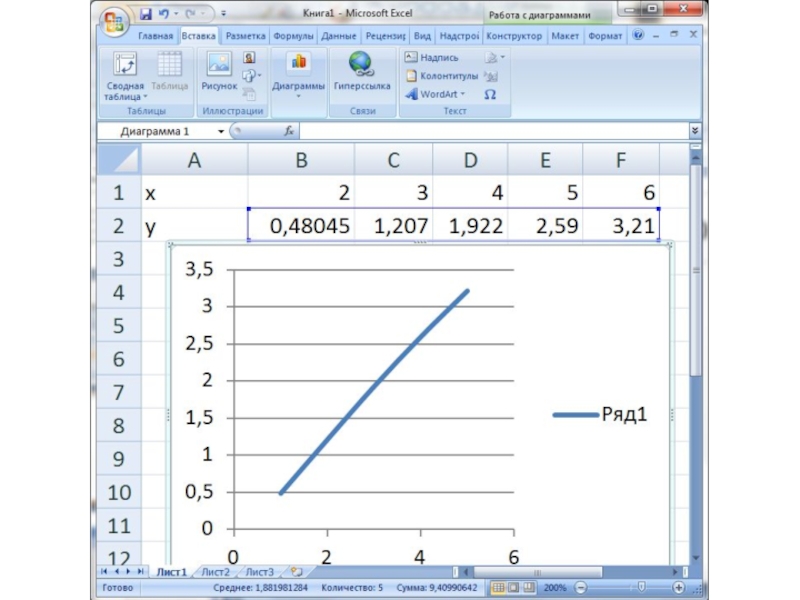Screen dimensions: 800x600
Task: Insert a text box with Надпись
Action: tap(432, 58)
